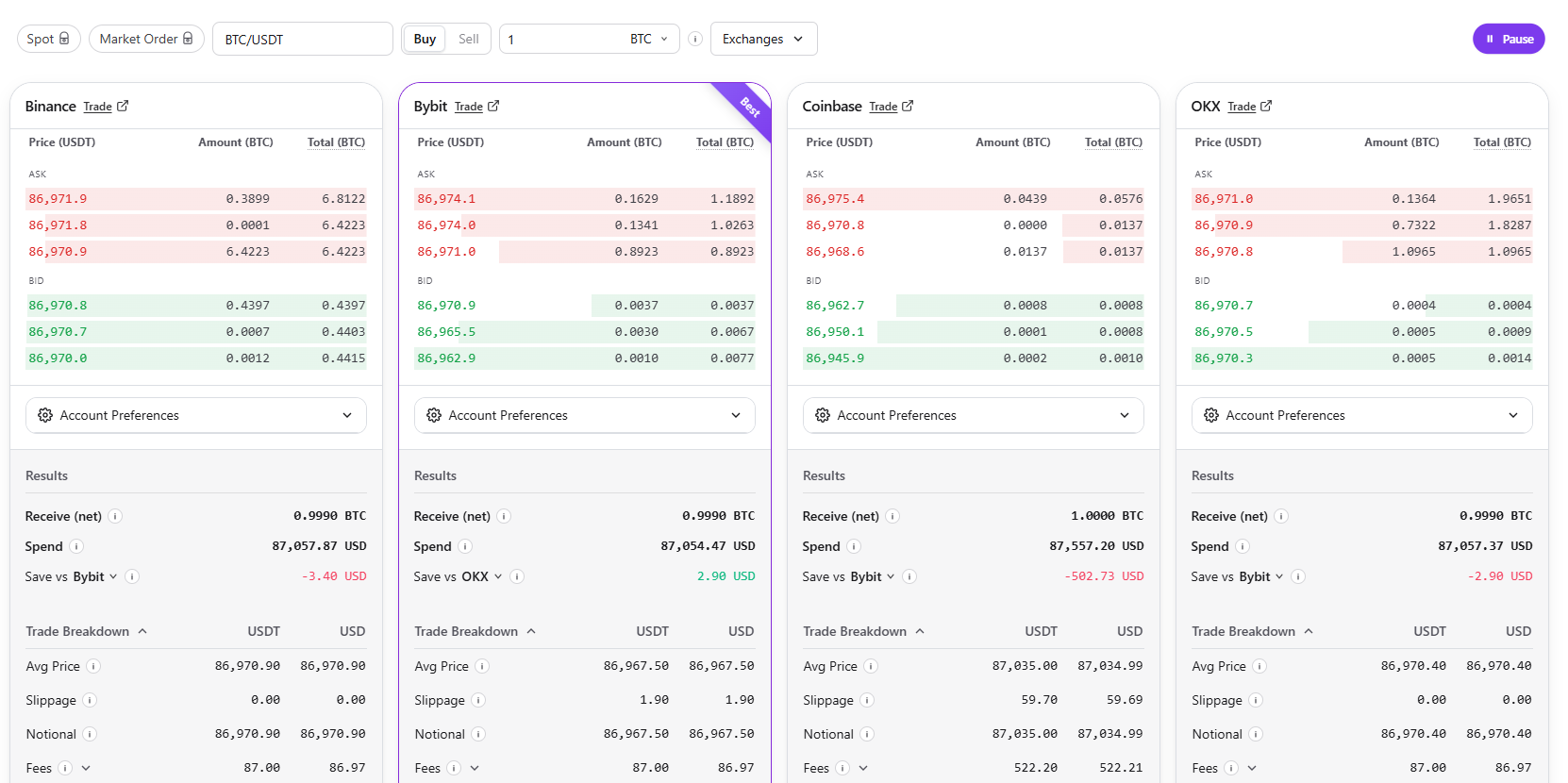Screen dimensions: 1568x783
Task: Open Binance external trade link icon
Action: click(x=123, y=107)
